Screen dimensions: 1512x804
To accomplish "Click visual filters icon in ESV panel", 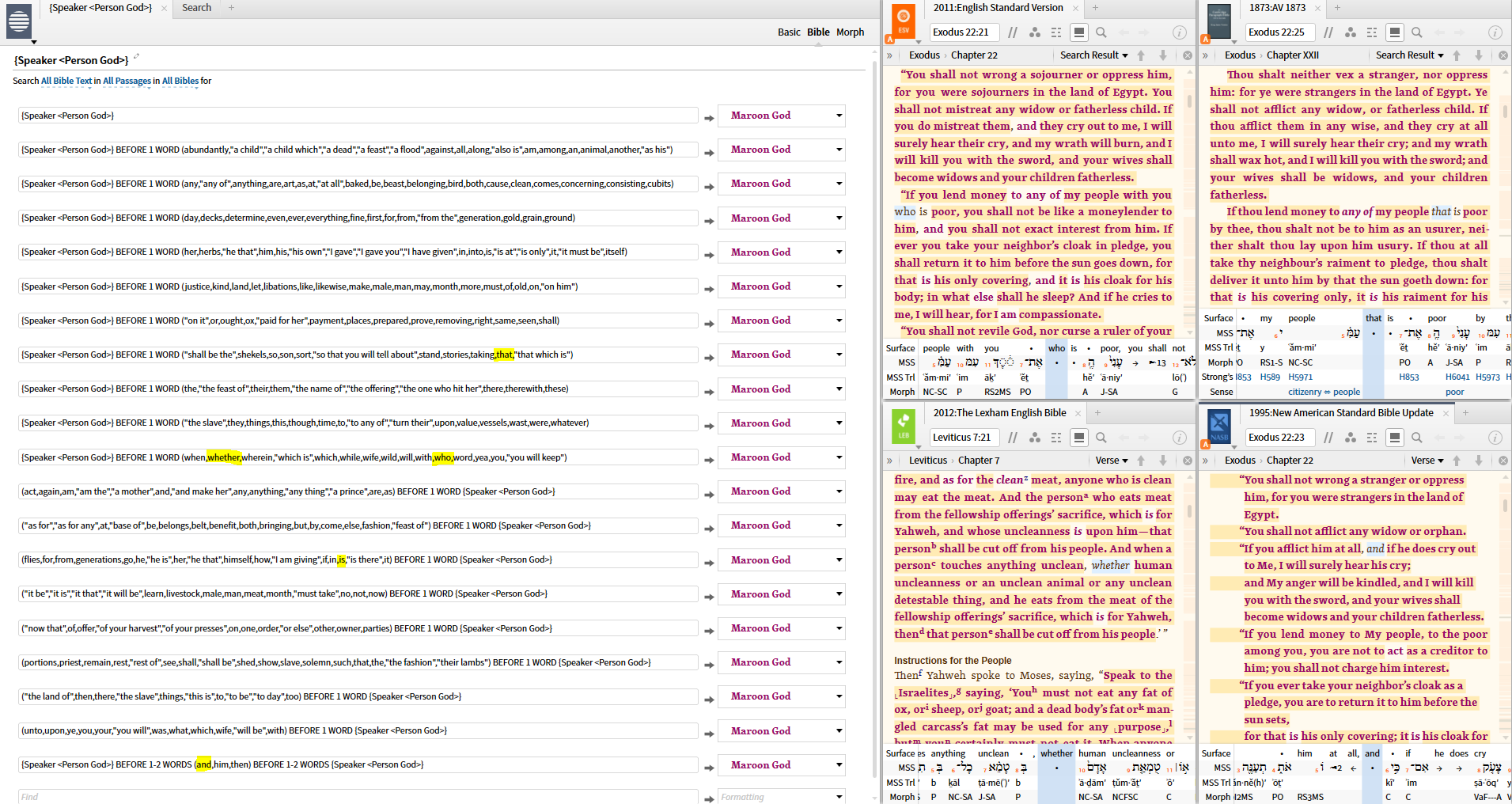I will [x=1035, y=32].
